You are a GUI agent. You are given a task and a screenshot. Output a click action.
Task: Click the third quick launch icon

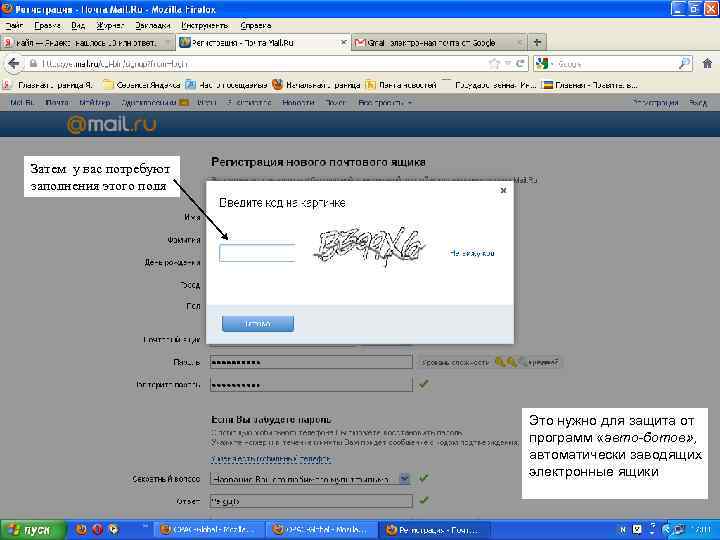point(113,529)
